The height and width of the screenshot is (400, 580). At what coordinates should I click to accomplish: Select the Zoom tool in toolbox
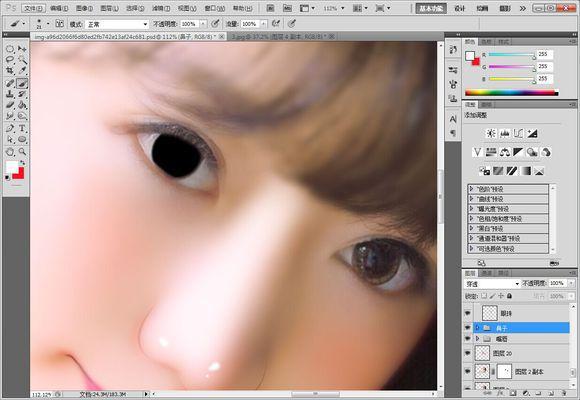click(22, 151)
